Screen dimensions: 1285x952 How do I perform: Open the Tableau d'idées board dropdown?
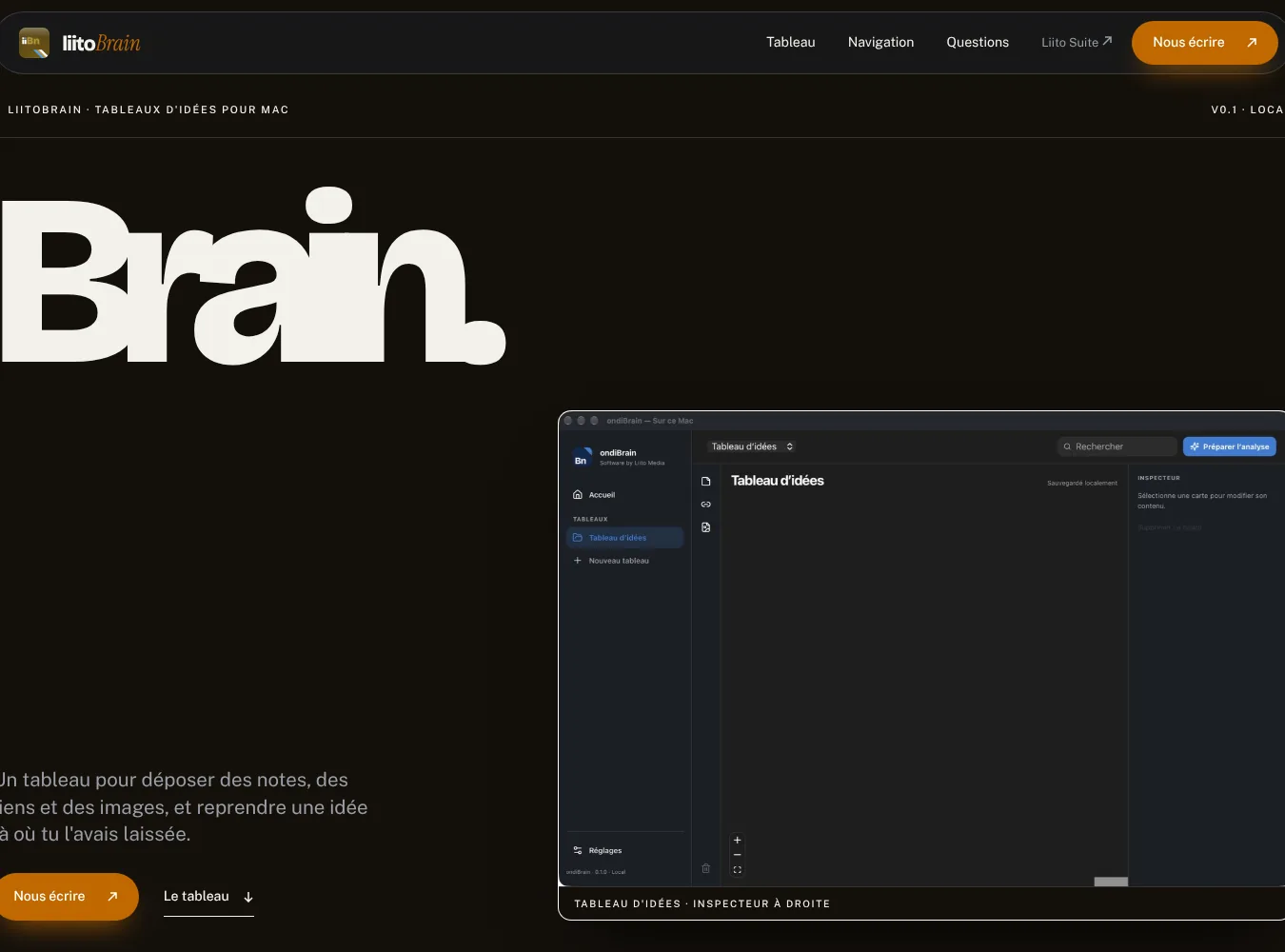point(752,446)
